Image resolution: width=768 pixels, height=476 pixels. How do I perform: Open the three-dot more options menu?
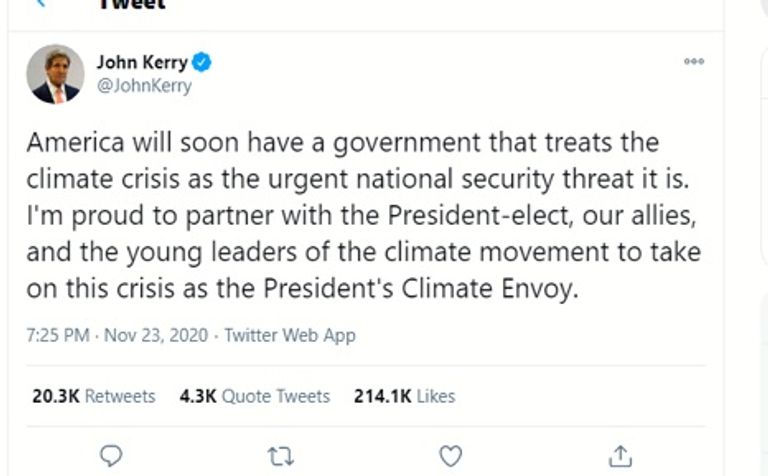click(x=694, y=62)
